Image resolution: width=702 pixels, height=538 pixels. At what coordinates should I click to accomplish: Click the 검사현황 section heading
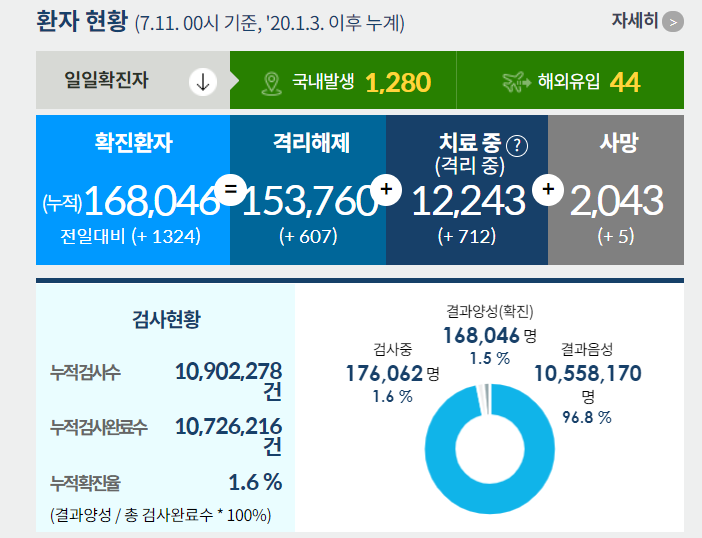166,319
